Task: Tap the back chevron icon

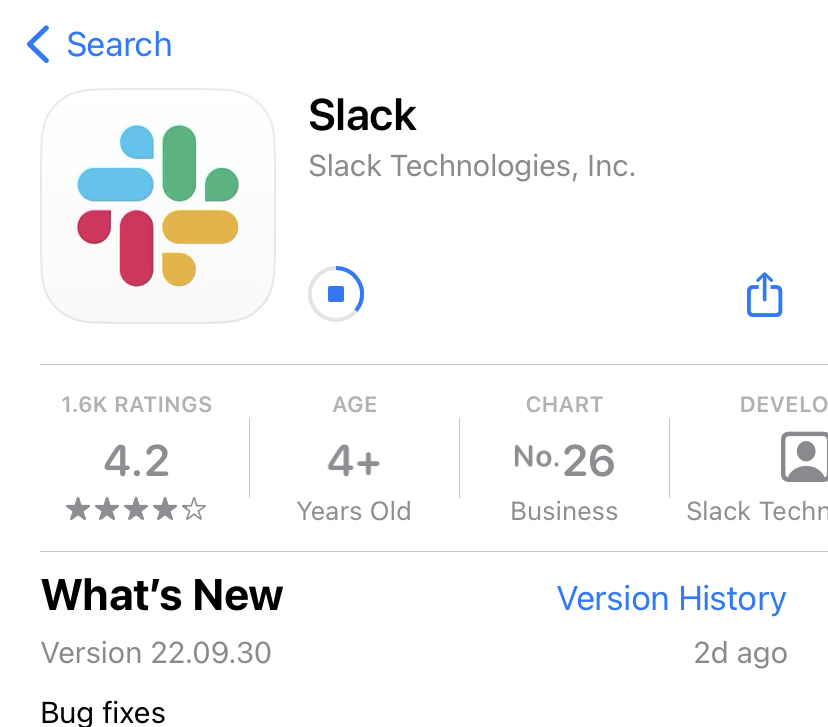Action: [38, 44]
